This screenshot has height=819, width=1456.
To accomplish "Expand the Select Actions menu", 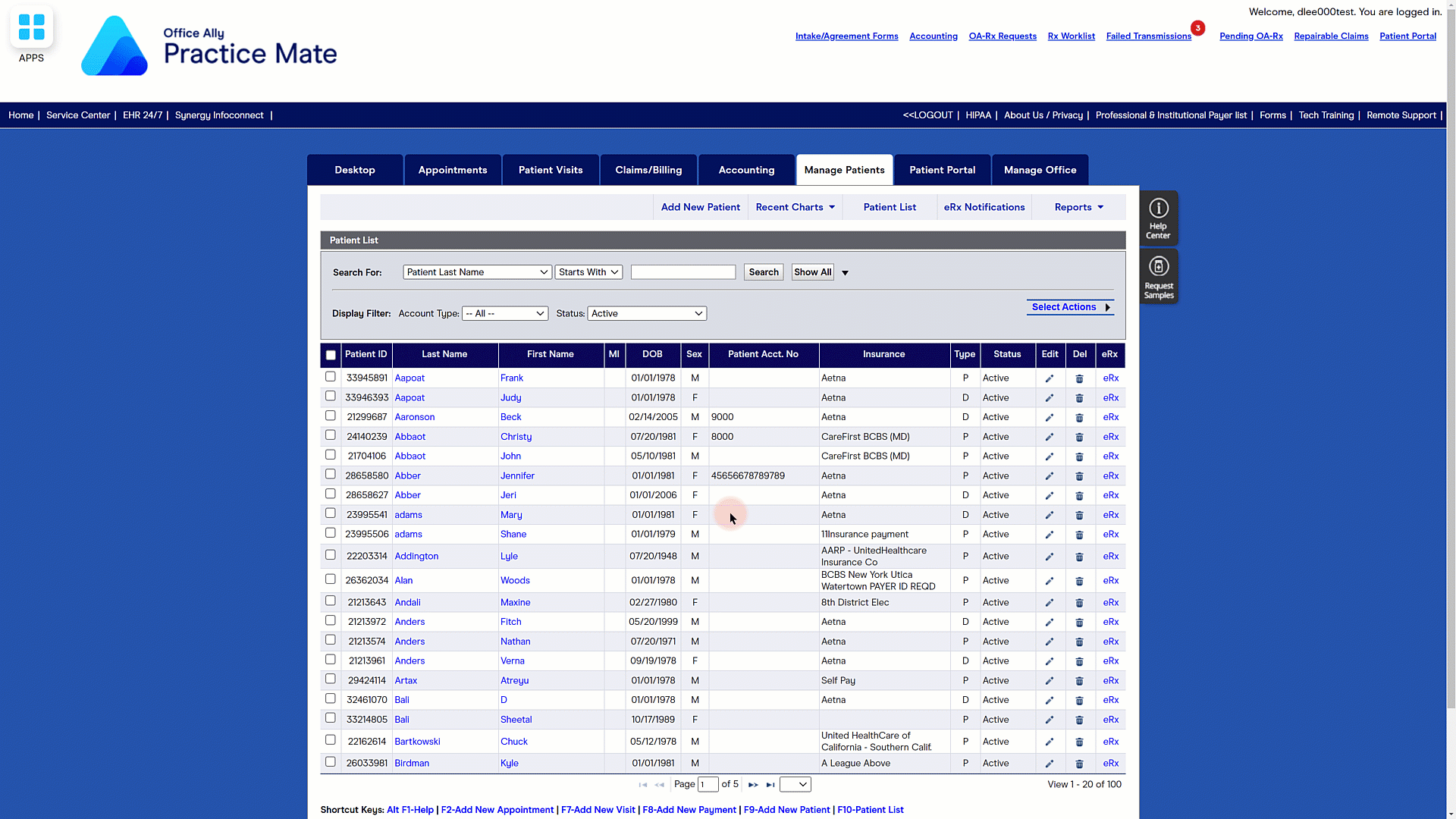I will coord(1070,307).
